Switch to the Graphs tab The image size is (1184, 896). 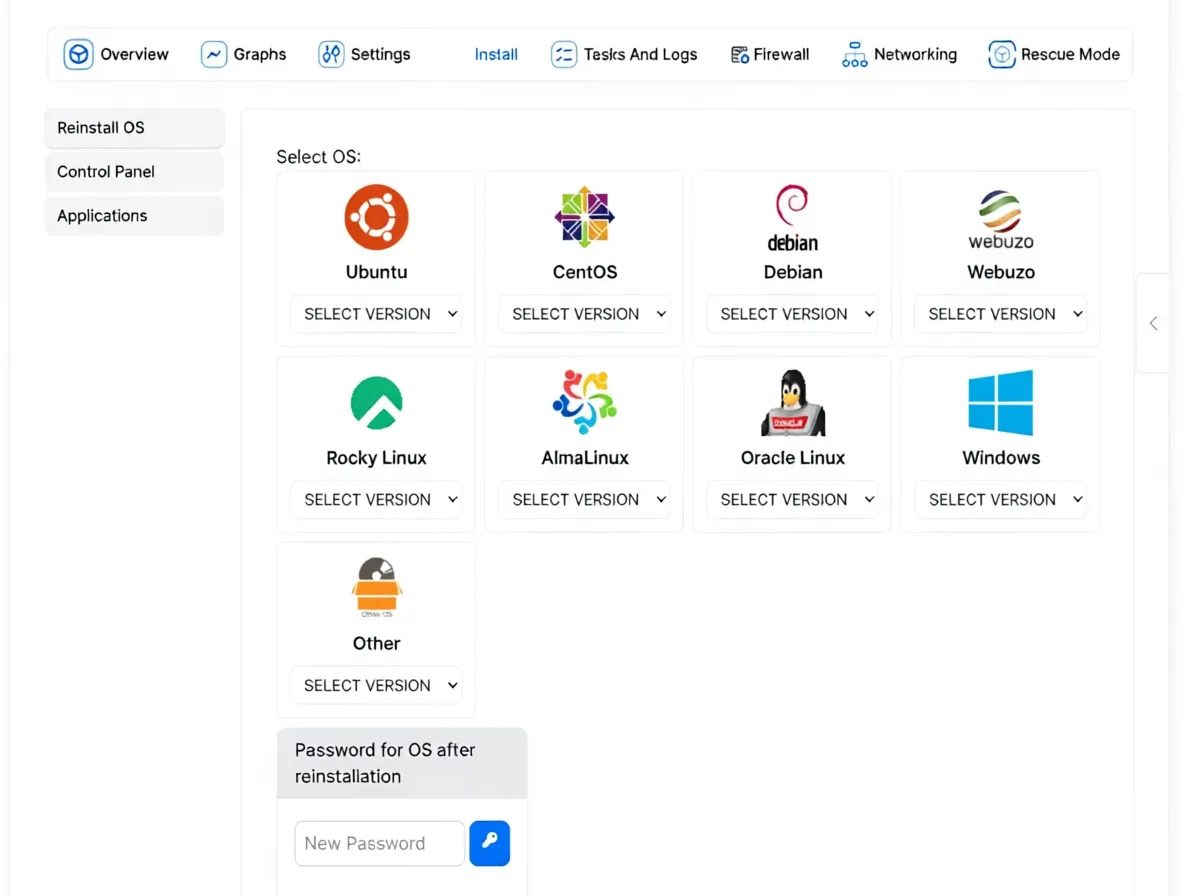[244, 54]
